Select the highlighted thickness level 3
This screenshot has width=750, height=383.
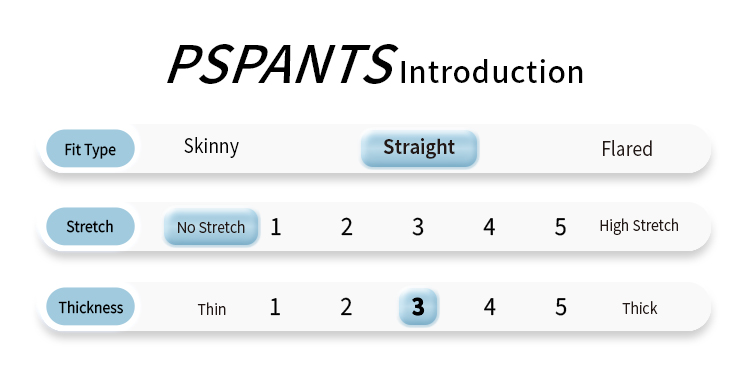click(418, 307)
